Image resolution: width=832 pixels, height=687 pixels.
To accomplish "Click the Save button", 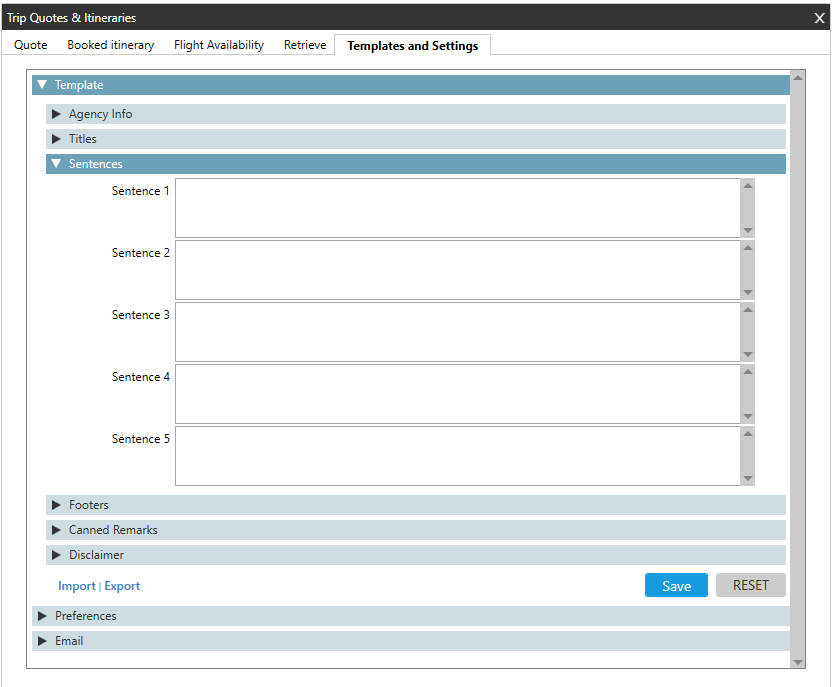I will [x=676, y=586].
